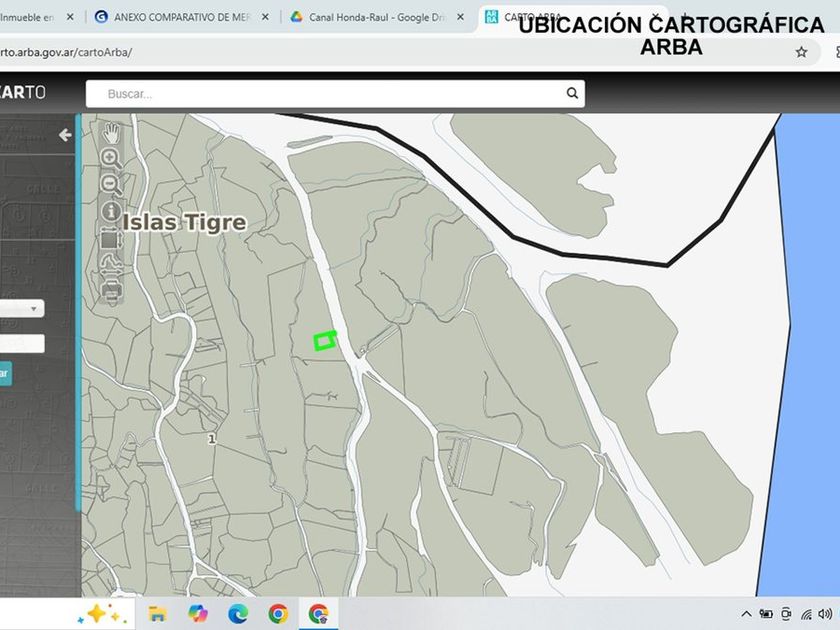Click the text field below the dropdown

click(22, 343)
